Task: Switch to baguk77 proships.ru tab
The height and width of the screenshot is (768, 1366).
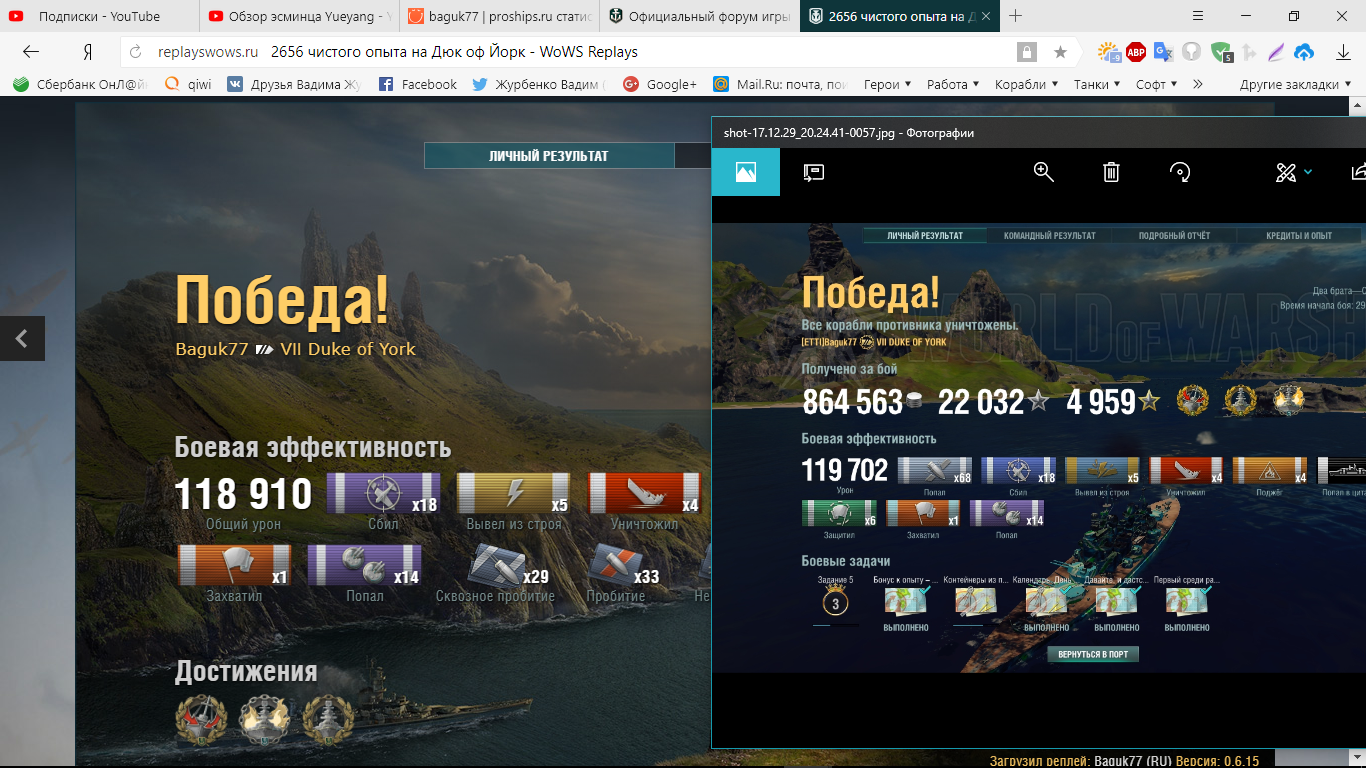Action: pyautogui.click(x=499, y=16)
